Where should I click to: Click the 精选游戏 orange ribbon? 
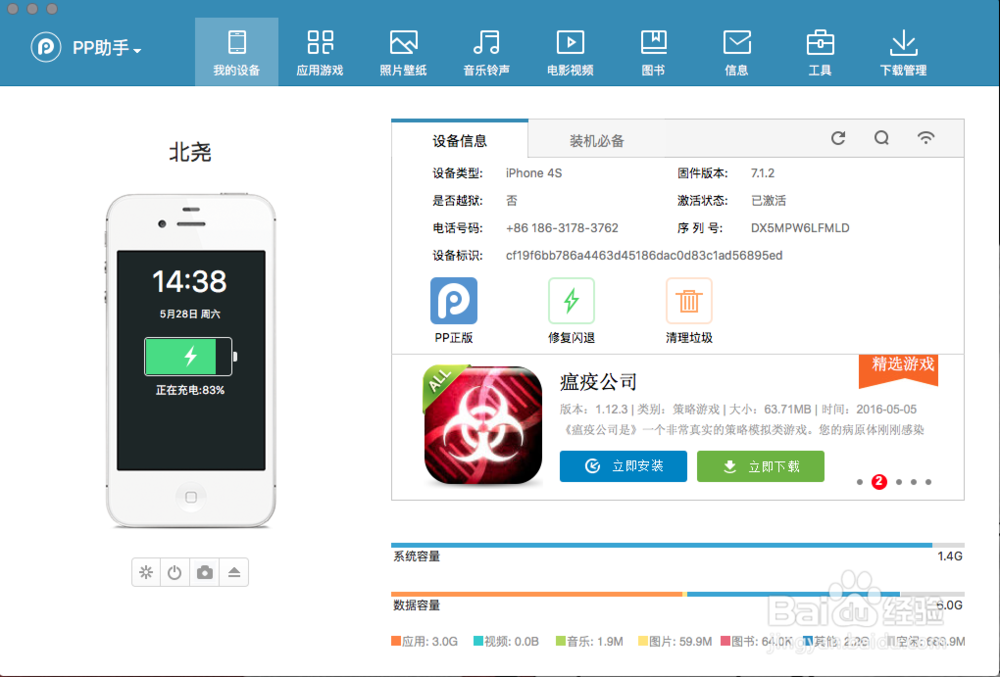(x=899, y=370)
